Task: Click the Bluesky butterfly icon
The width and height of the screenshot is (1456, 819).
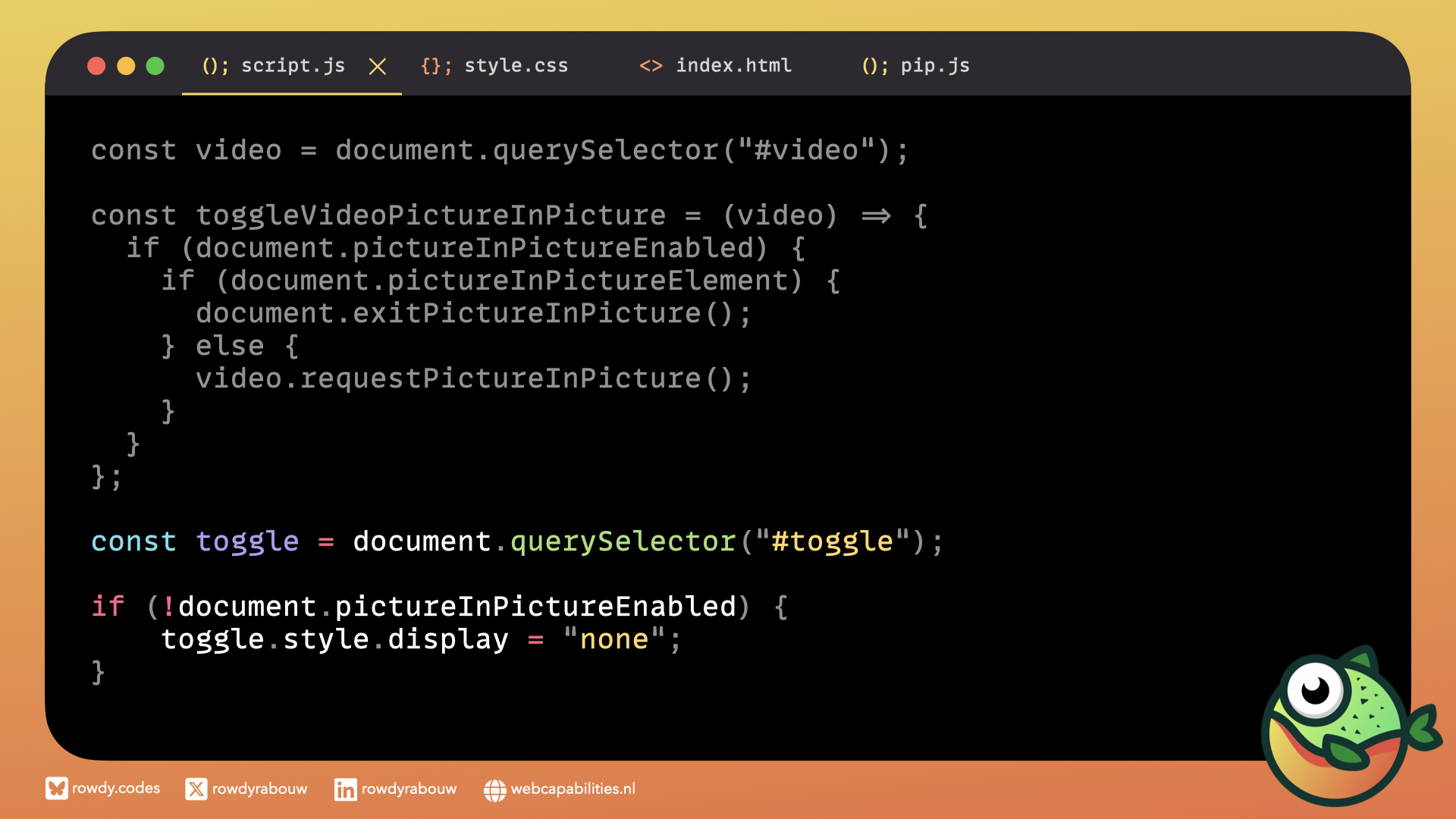Action: (x=56, y=789)
